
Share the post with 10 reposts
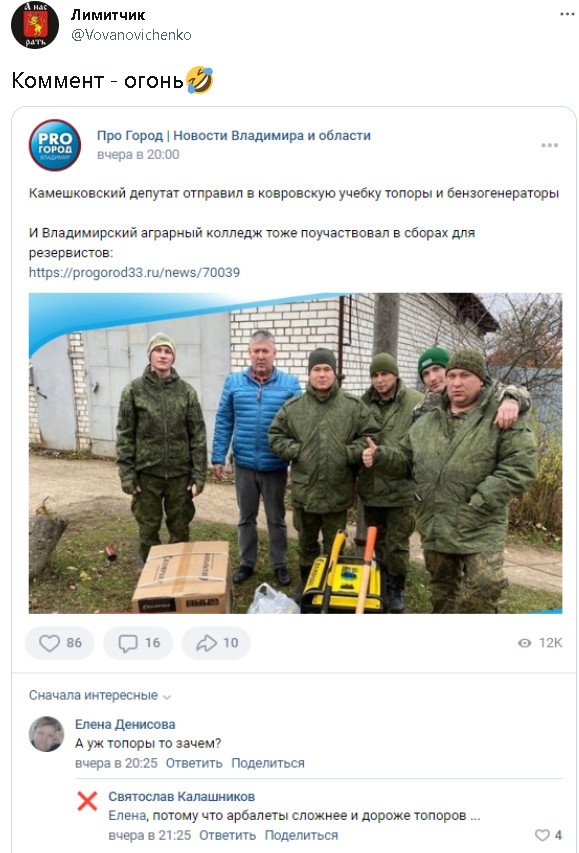[x=216, y=643]
